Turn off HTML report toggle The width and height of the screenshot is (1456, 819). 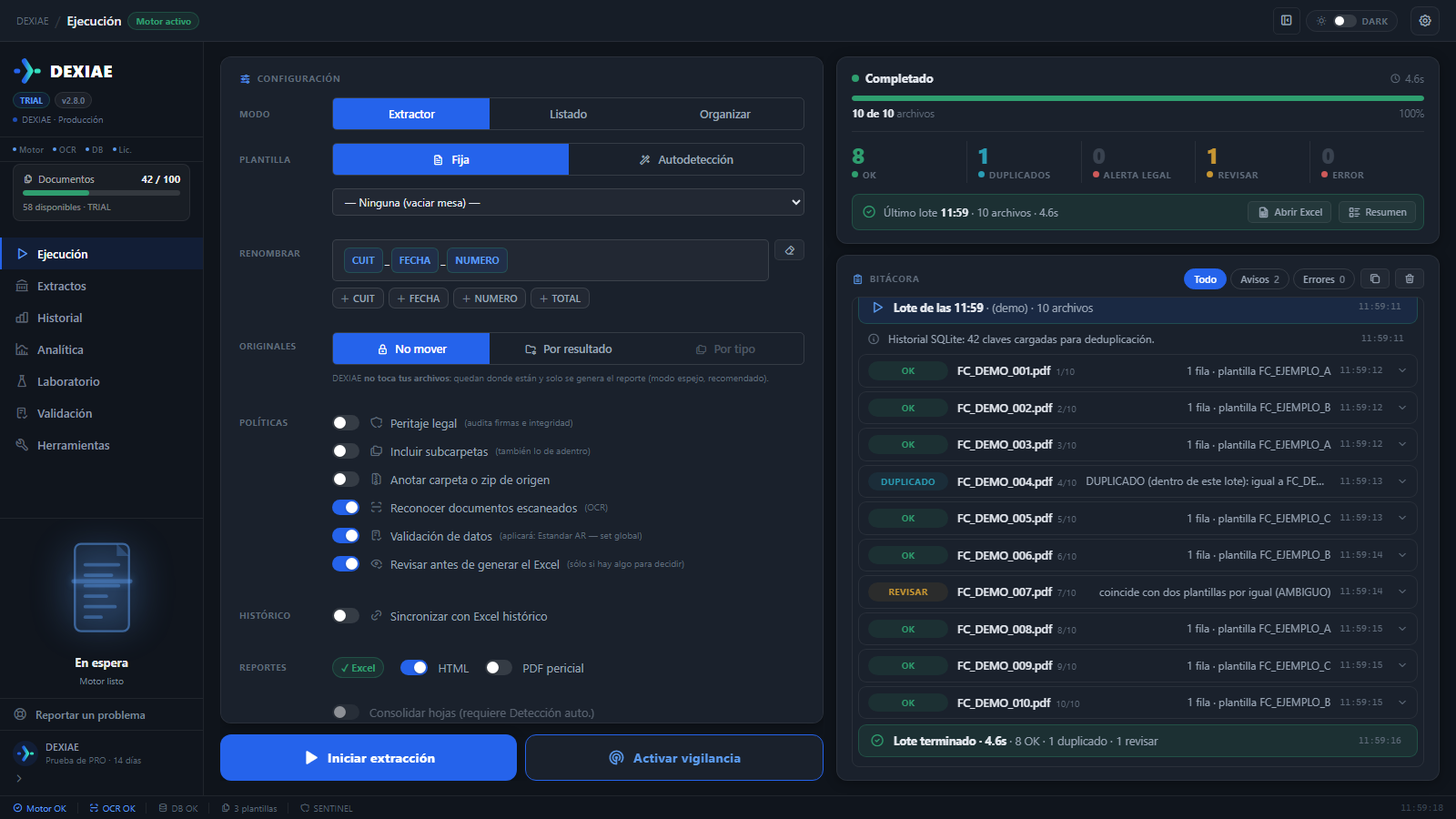(x=414, y=668)
